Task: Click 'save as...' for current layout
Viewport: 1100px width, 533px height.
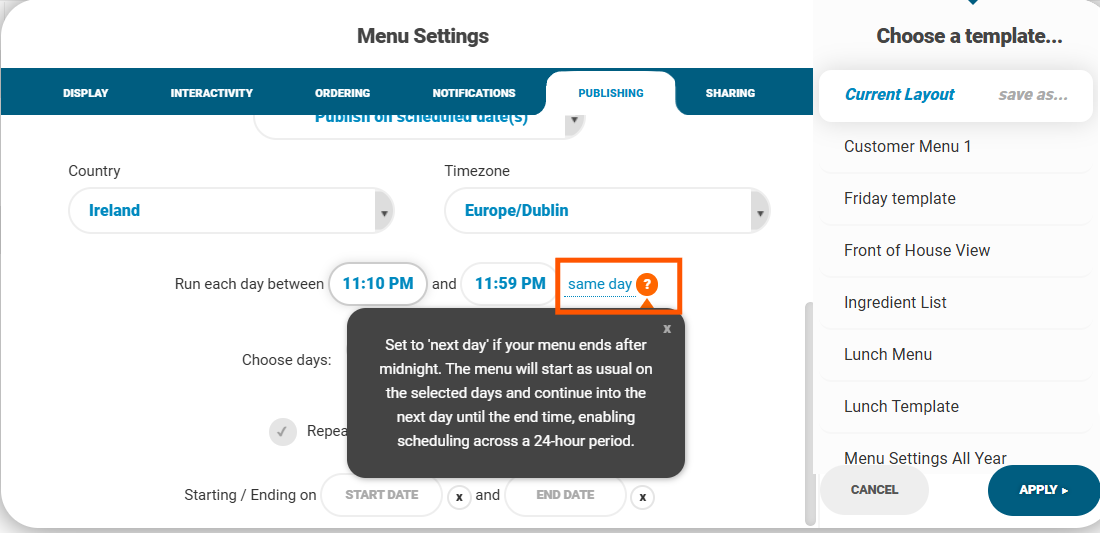Action: tap(1033, 95)
